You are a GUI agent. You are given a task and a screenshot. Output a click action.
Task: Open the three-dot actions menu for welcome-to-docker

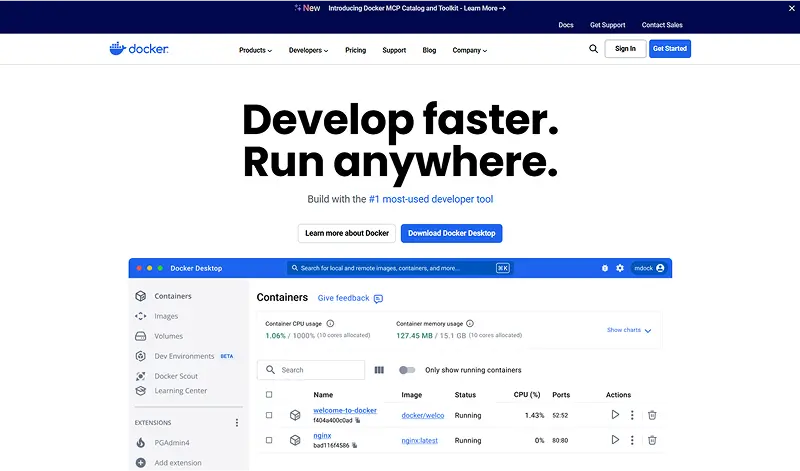point(632,414)
